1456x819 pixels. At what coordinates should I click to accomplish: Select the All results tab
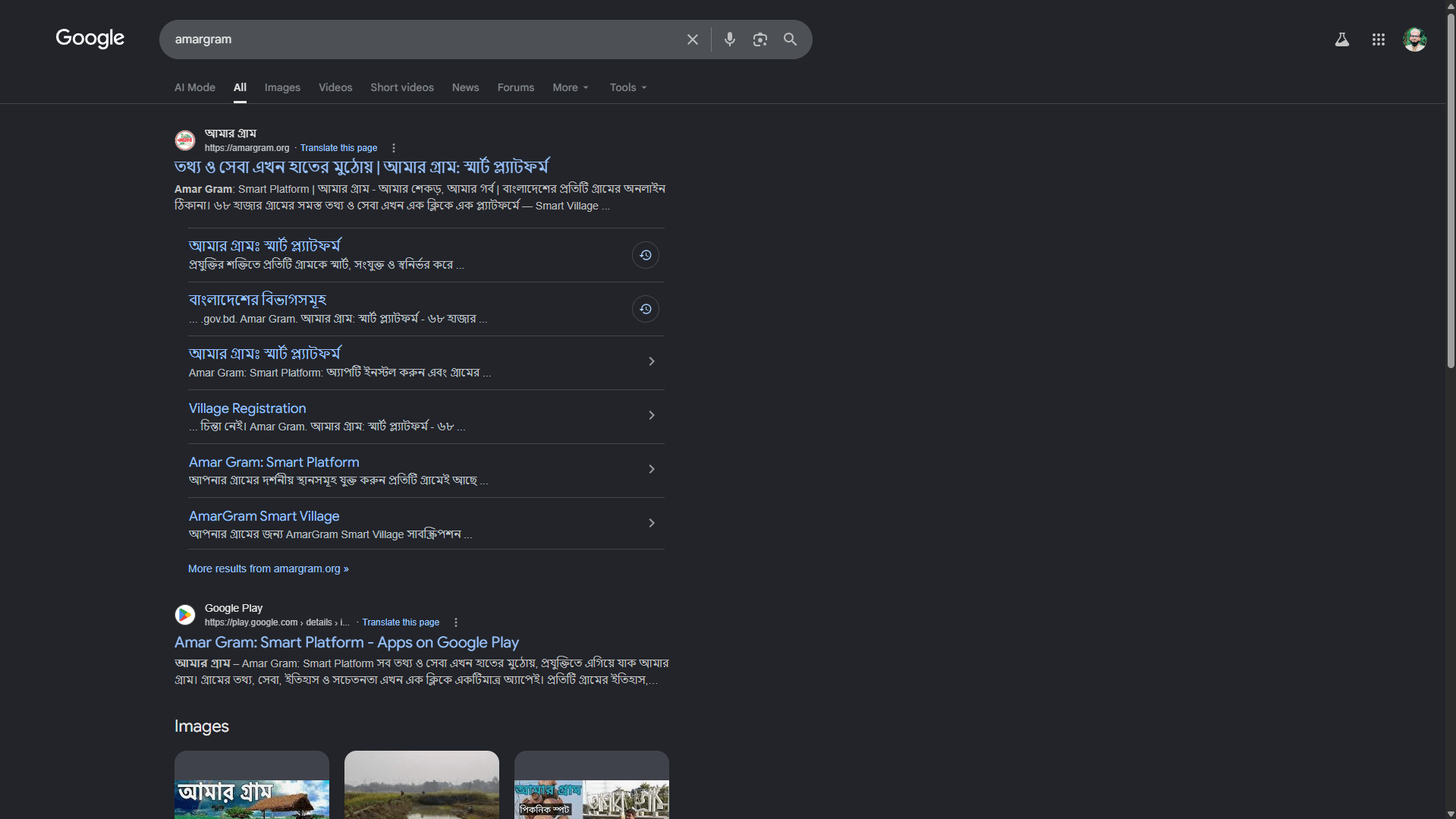tap(240, 87)
